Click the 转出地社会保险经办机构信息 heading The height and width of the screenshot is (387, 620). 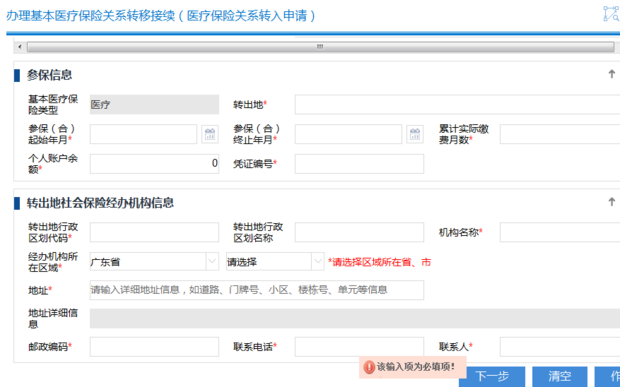pos(100,203)
